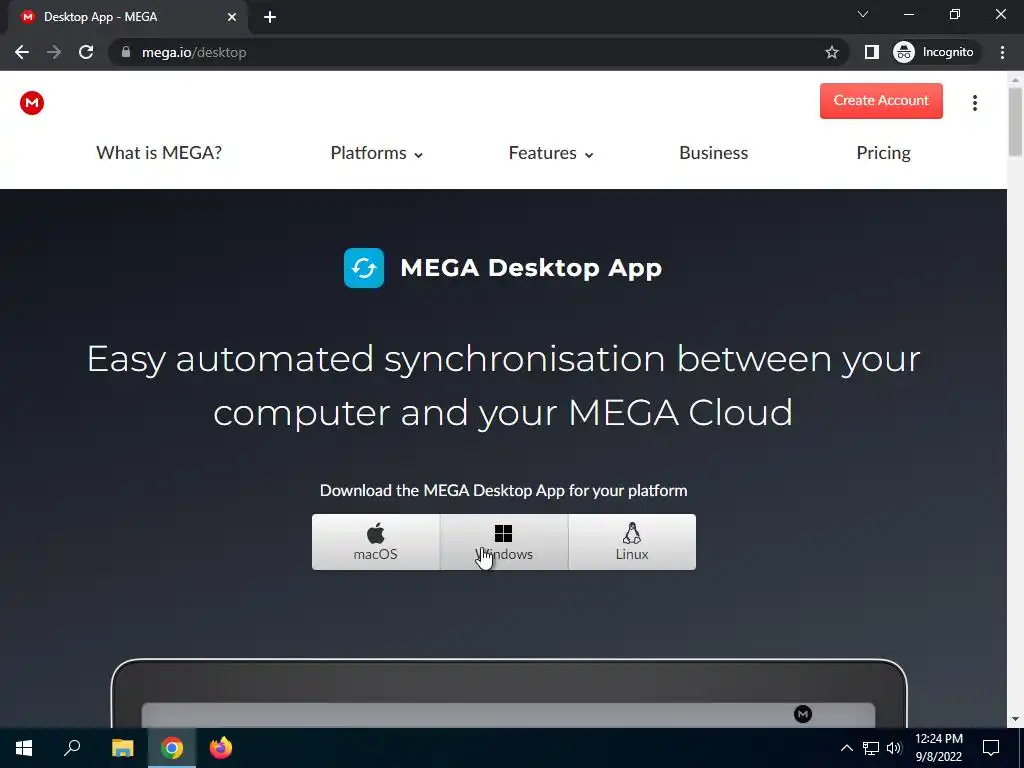Open the tab search chevron

(x=863, y=14)
